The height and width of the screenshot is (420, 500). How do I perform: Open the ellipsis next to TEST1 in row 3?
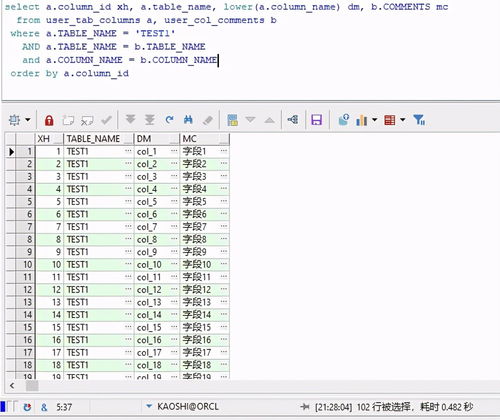coord(128,176)
